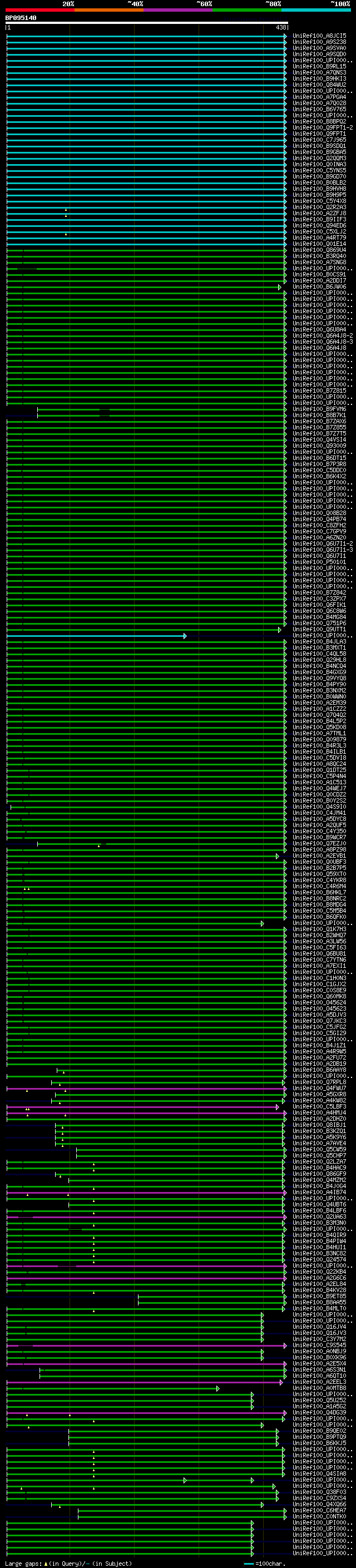Select UniRef100_Q6U7I1-2 label
This screenshot has height=1568, width=356.
pos(323,543)
